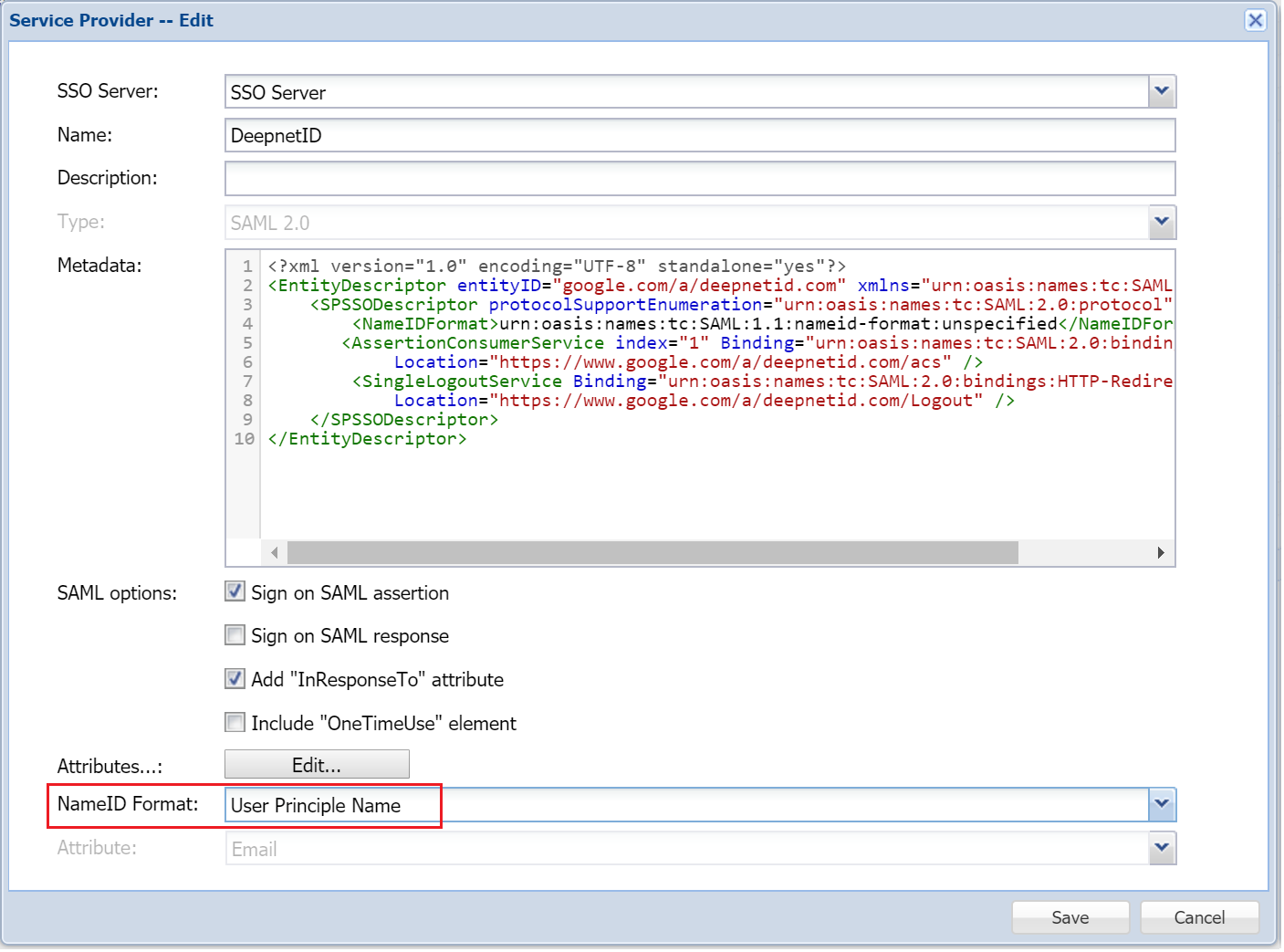Open the Attribute Email dropdown arrow
Screen dimensions: 1284x952
coord(1161,849)
